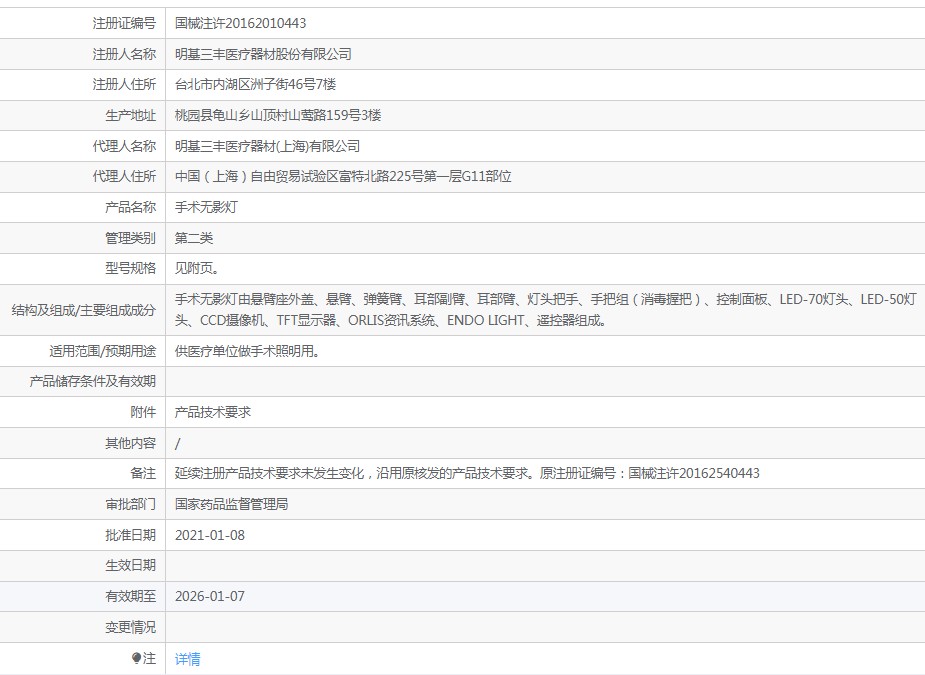Select the structure description mentioning LED-70灯头
This screenshot has width=925, height=675.
click(546, 310)
